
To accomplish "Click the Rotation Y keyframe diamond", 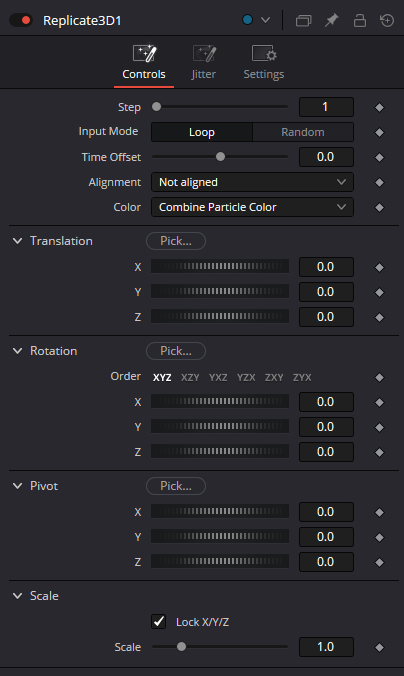I will 379,427.
